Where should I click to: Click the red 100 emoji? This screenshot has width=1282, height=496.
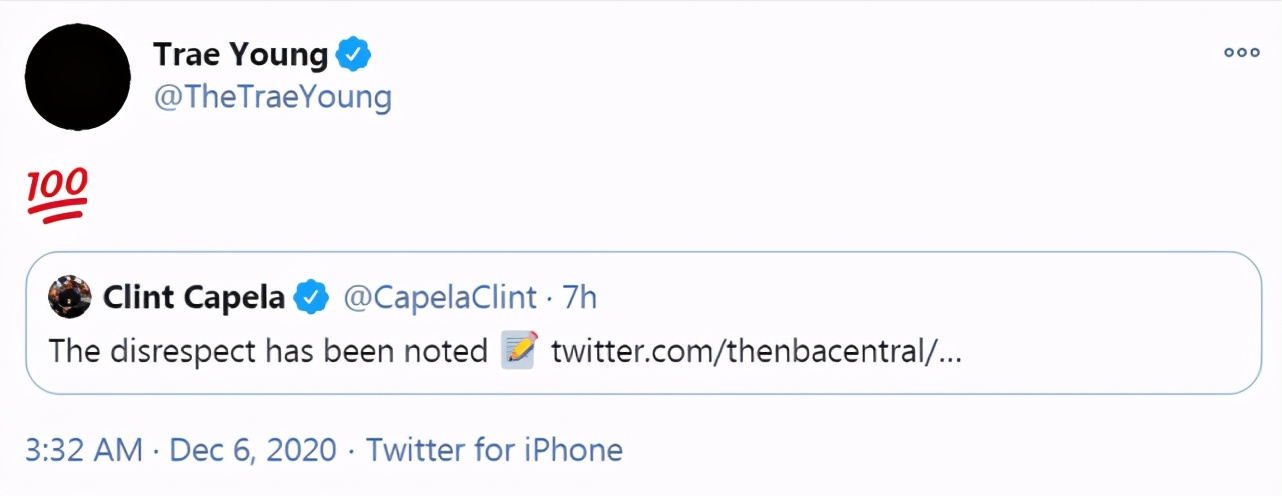pos(57,194)
